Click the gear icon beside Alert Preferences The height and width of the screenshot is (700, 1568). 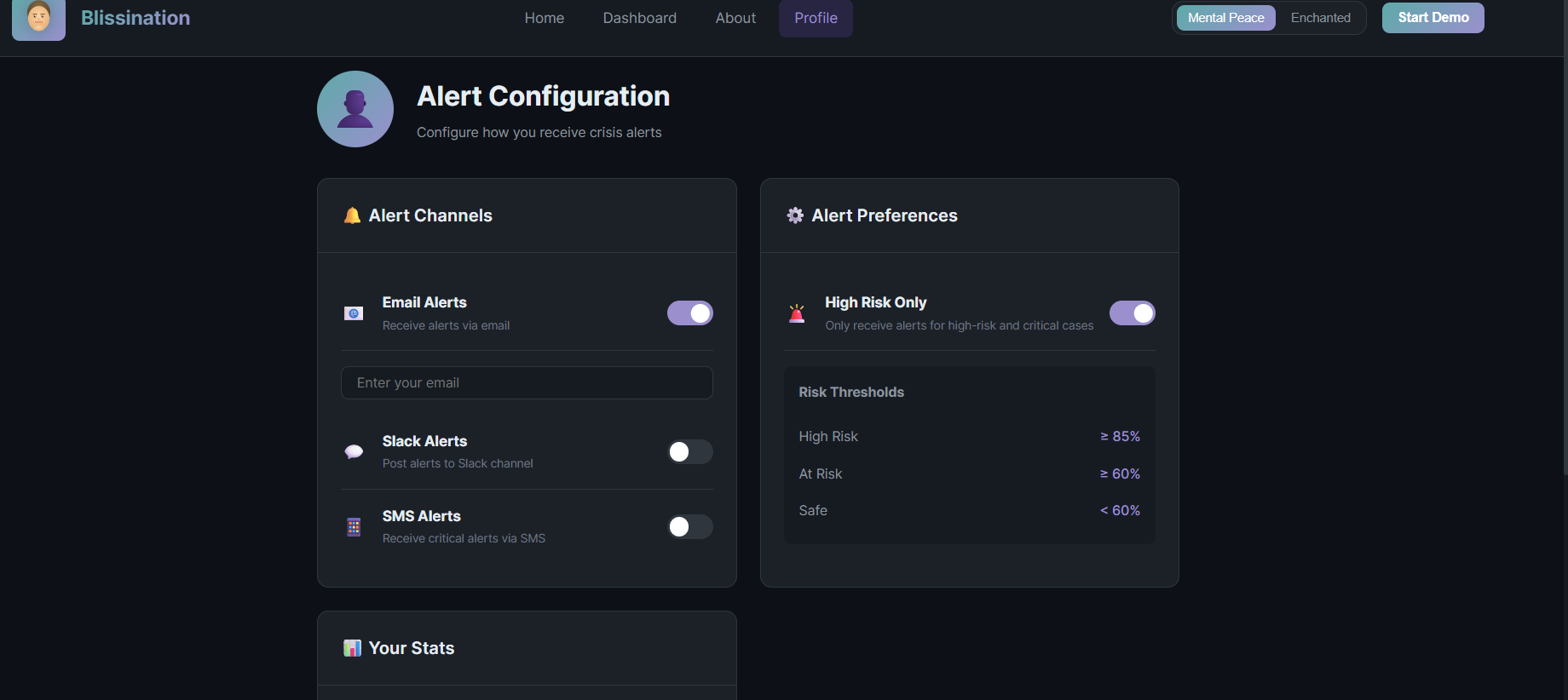(x=795, y=215)
